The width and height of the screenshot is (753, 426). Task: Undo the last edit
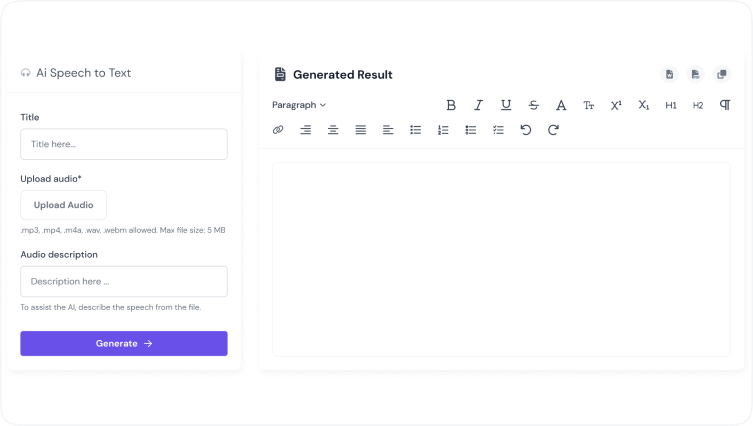(526, 130)
